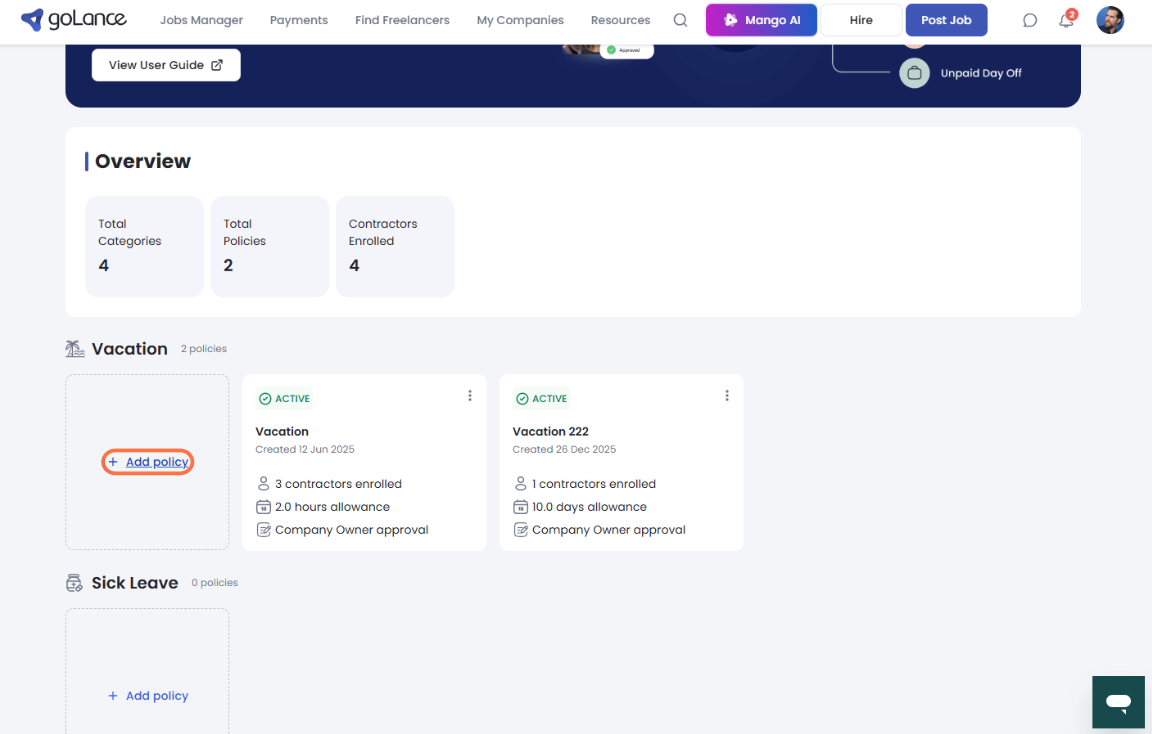Image resolution: width=1152 pixels, height=734 pixels.
Task: Open the live chat support widget
Action: (1118, 701)
